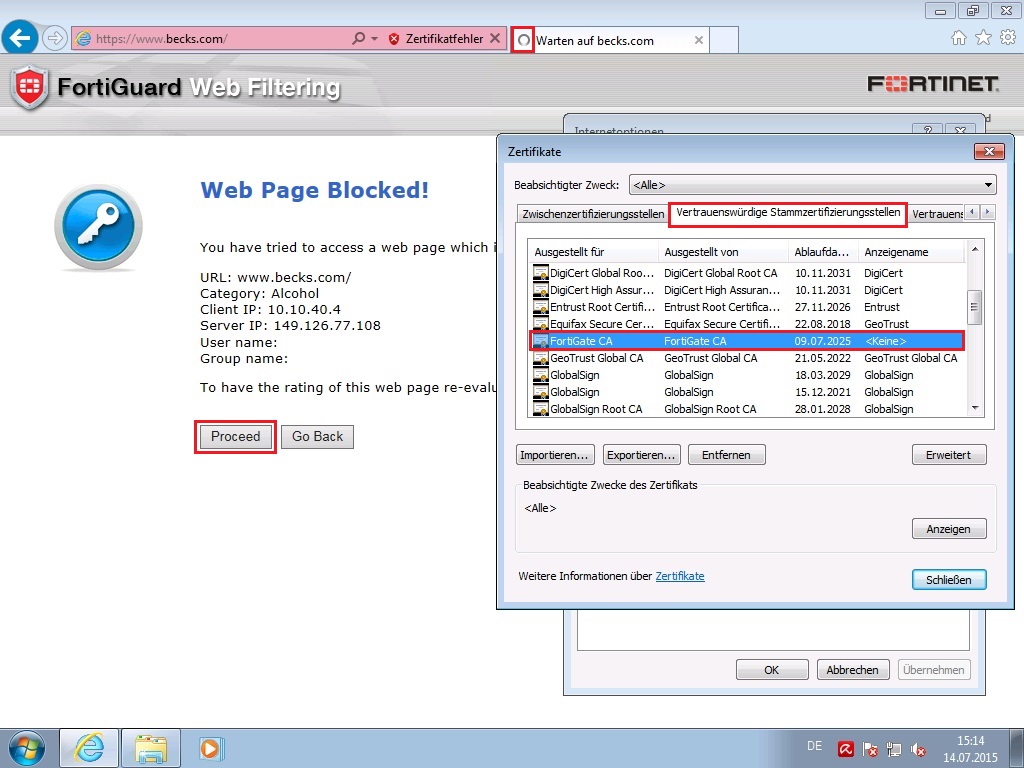This screenshot has width=1024, height=768.
Task: Click the Fortinet logo
Action: (x=933, y=84)
